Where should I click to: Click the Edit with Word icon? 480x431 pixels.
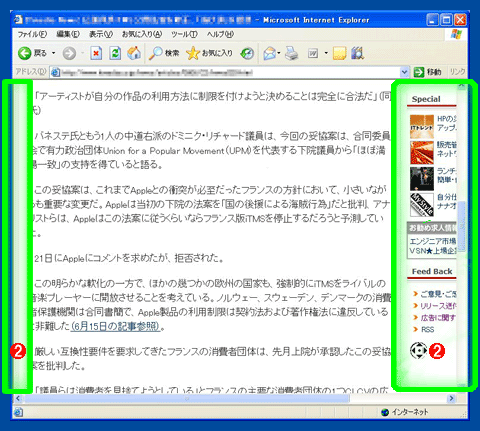click(x=313, y=53)
